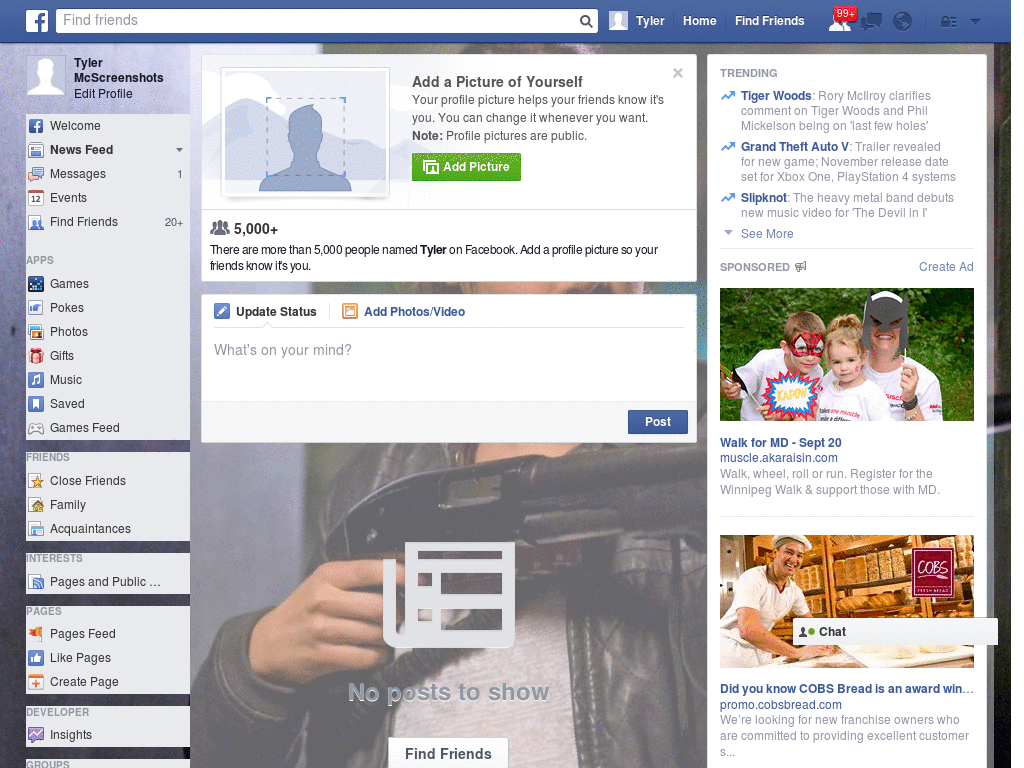This screenshot has height=768, width=1024.
Task: Open the Create Page plus icon
Action: click(36, 682)
